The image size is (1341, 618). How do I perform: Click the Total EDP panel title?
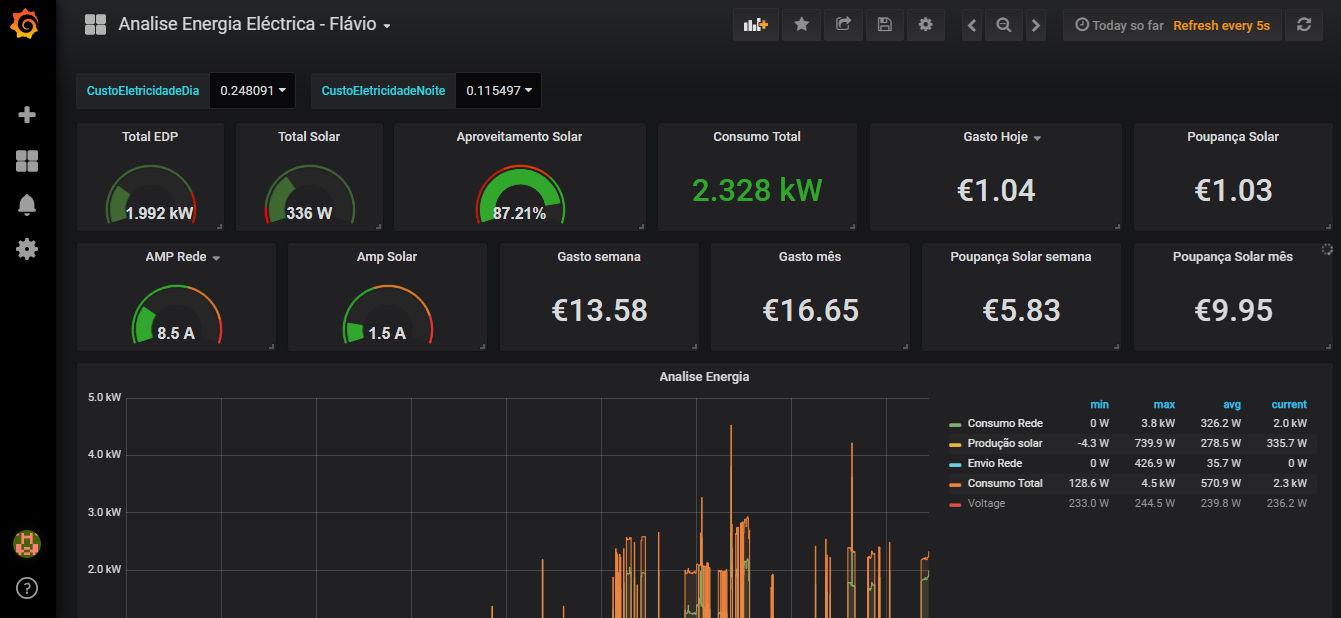[150, 137]
